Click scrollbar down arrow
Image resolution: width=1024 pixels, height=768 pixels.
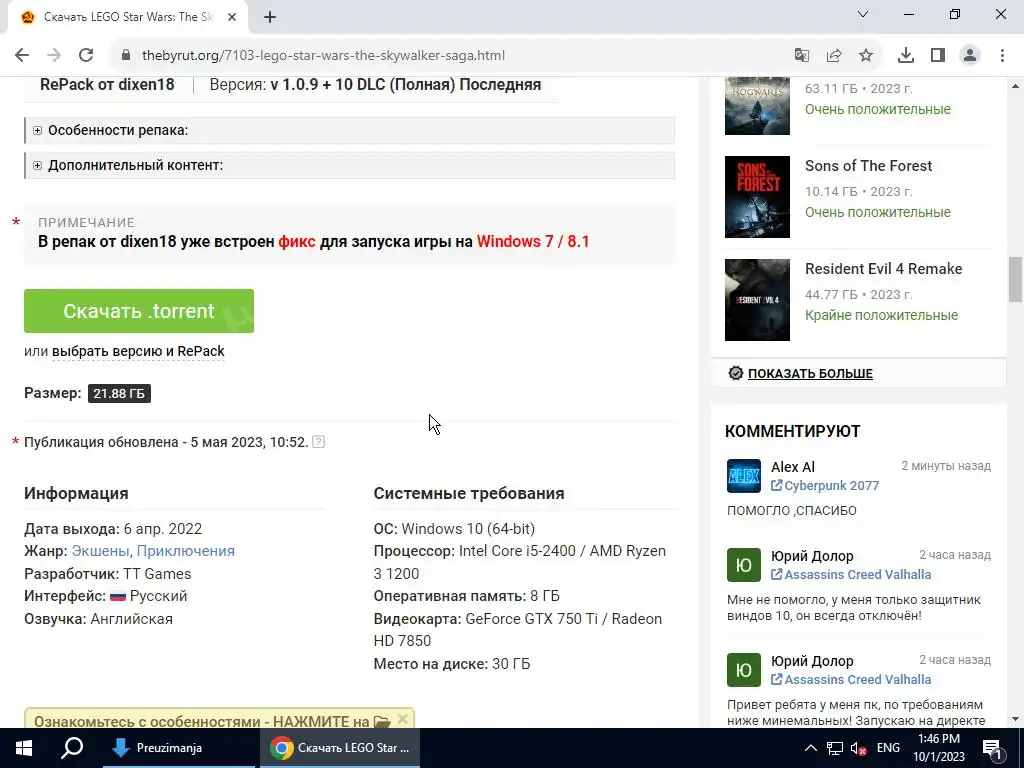click(x=1016, y=720)
